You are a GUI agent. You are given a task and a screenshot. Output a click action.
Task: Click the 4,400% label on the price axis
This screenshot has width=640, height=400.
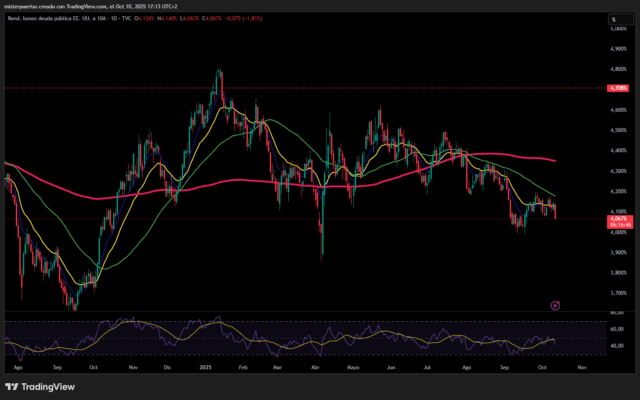pos(618,150)
